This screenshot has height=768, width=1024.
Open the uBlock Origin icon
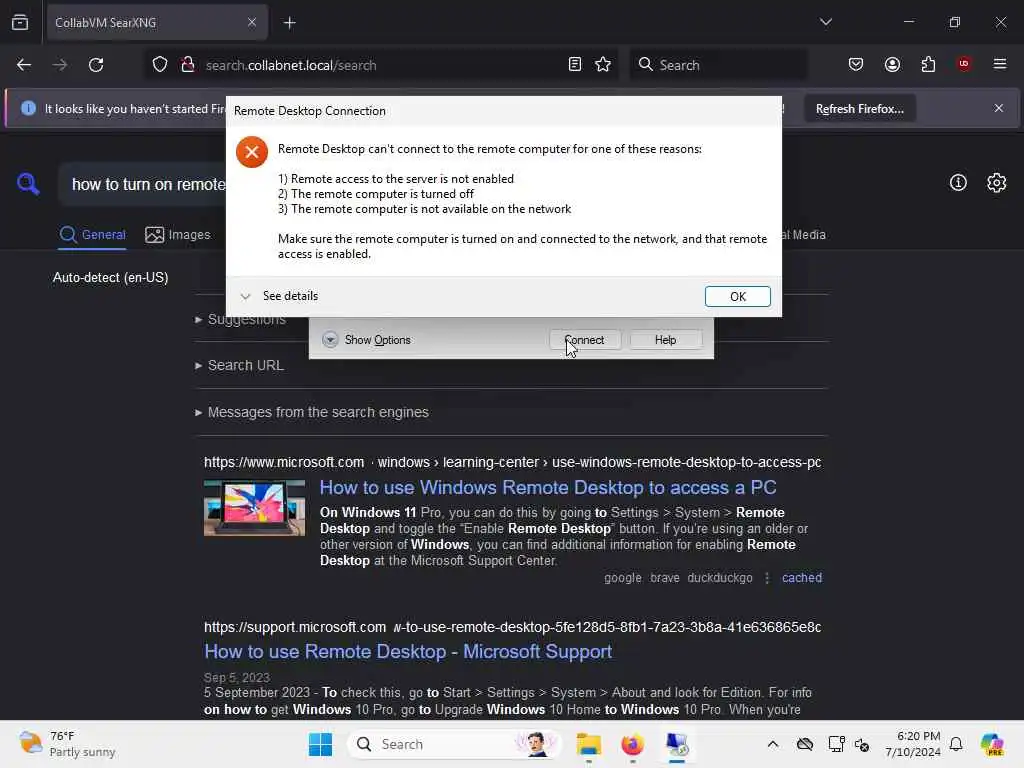pos(964,64)
